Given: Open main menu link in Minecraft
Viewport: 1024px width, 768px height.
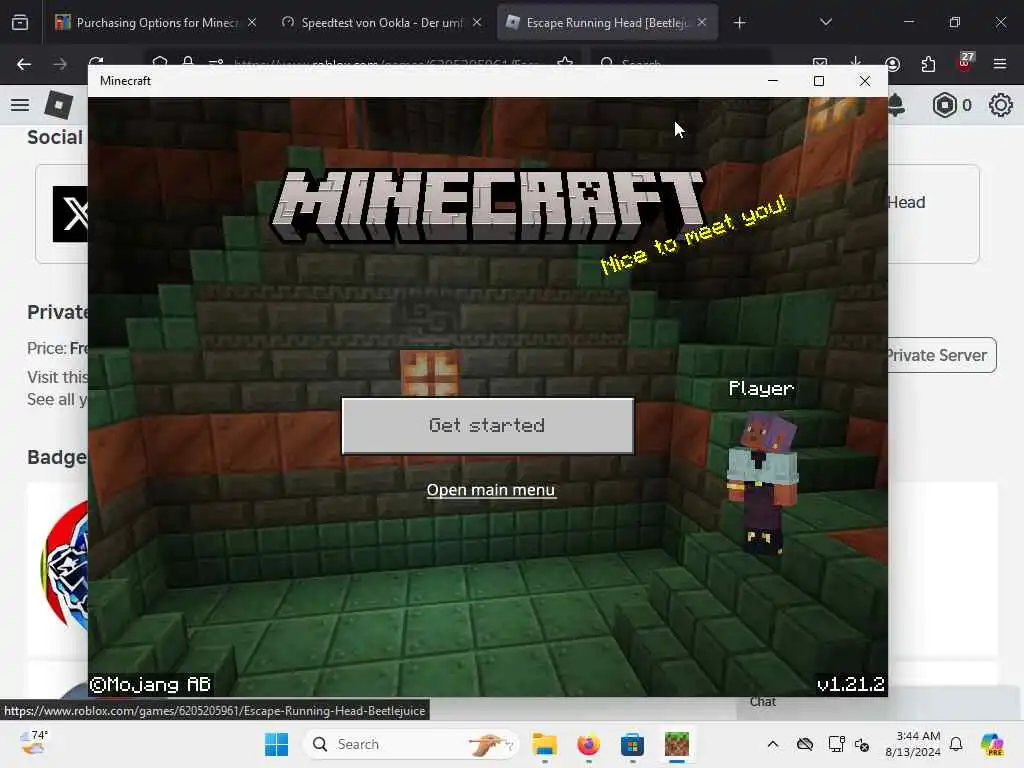Looking at the screenshot, I should [x=491, y=490].
